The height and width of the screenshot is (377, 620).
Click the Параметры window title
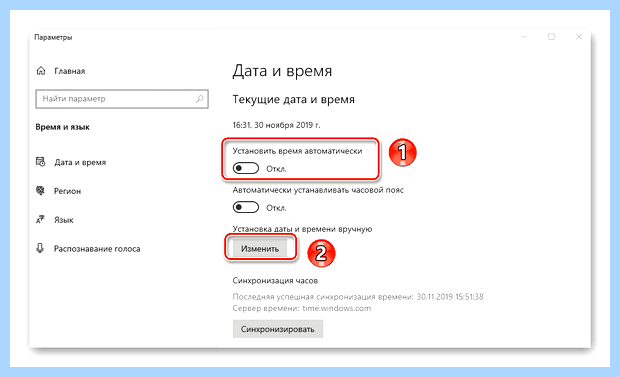(53, 37)
